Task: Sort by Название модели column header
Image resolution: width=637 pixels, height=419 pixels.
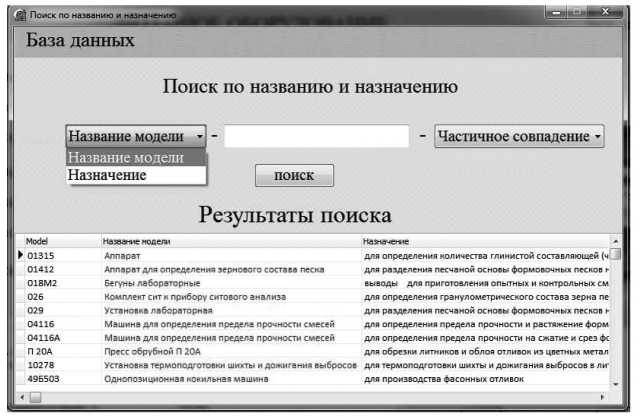Action: pyautogui.click(x=231, y=241)
